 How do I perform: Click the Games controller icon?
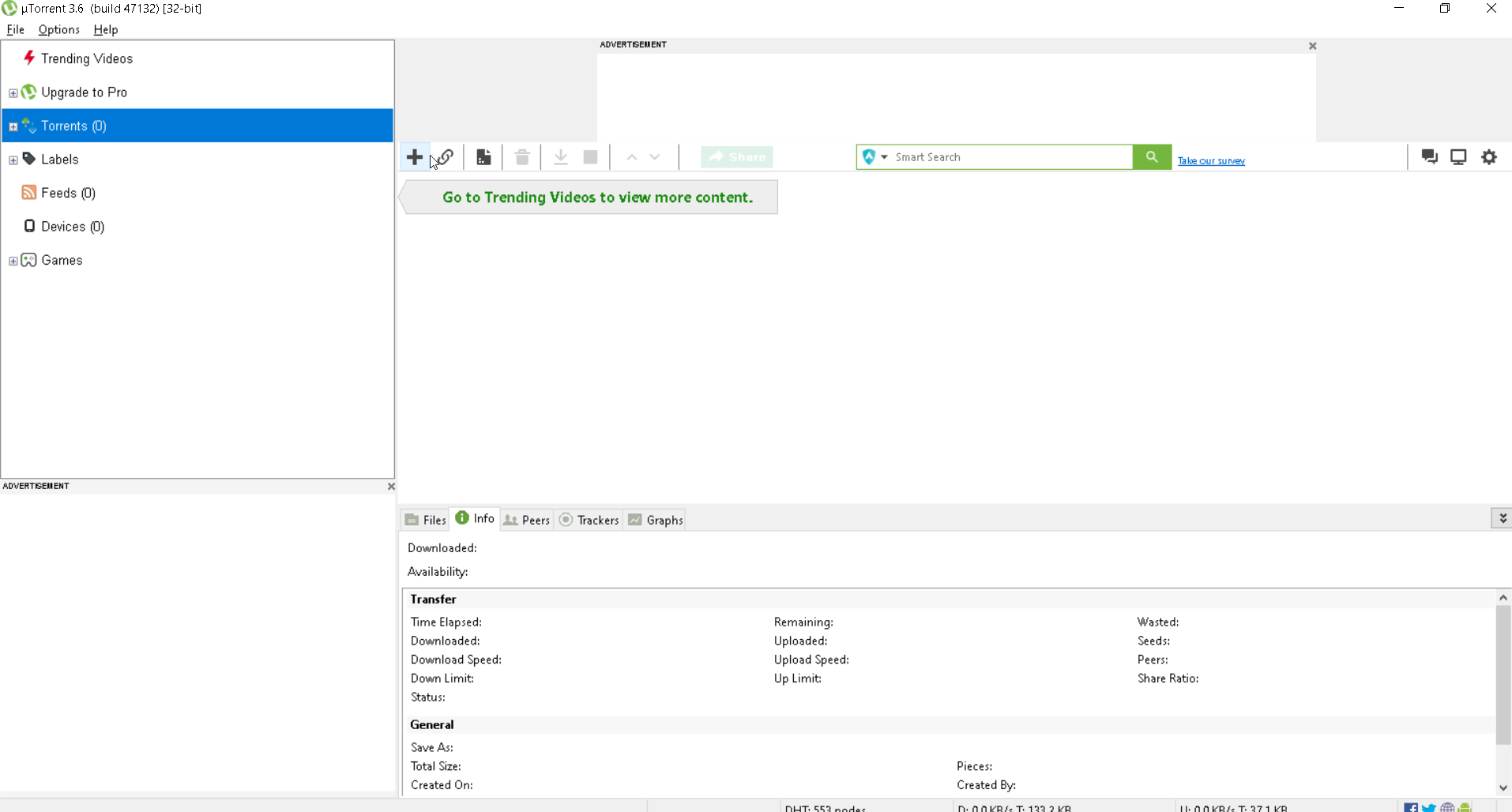29,260
